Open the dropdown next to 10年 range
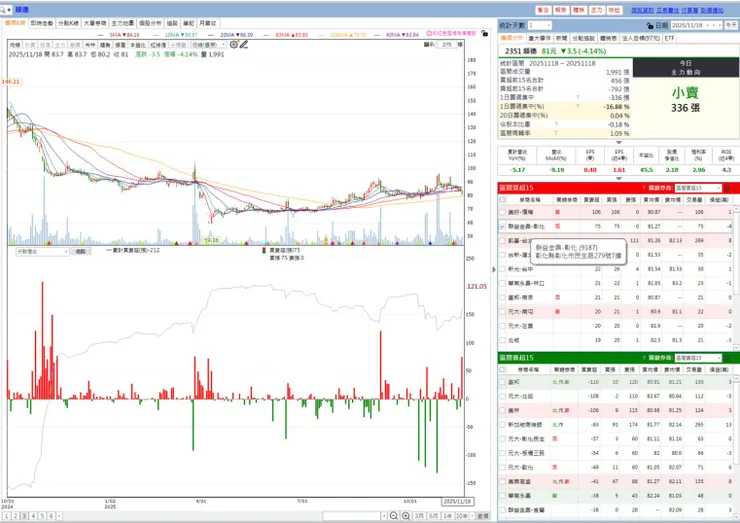Screen dimensions: 740x523 pyautogui.click(x=471, y=516)
